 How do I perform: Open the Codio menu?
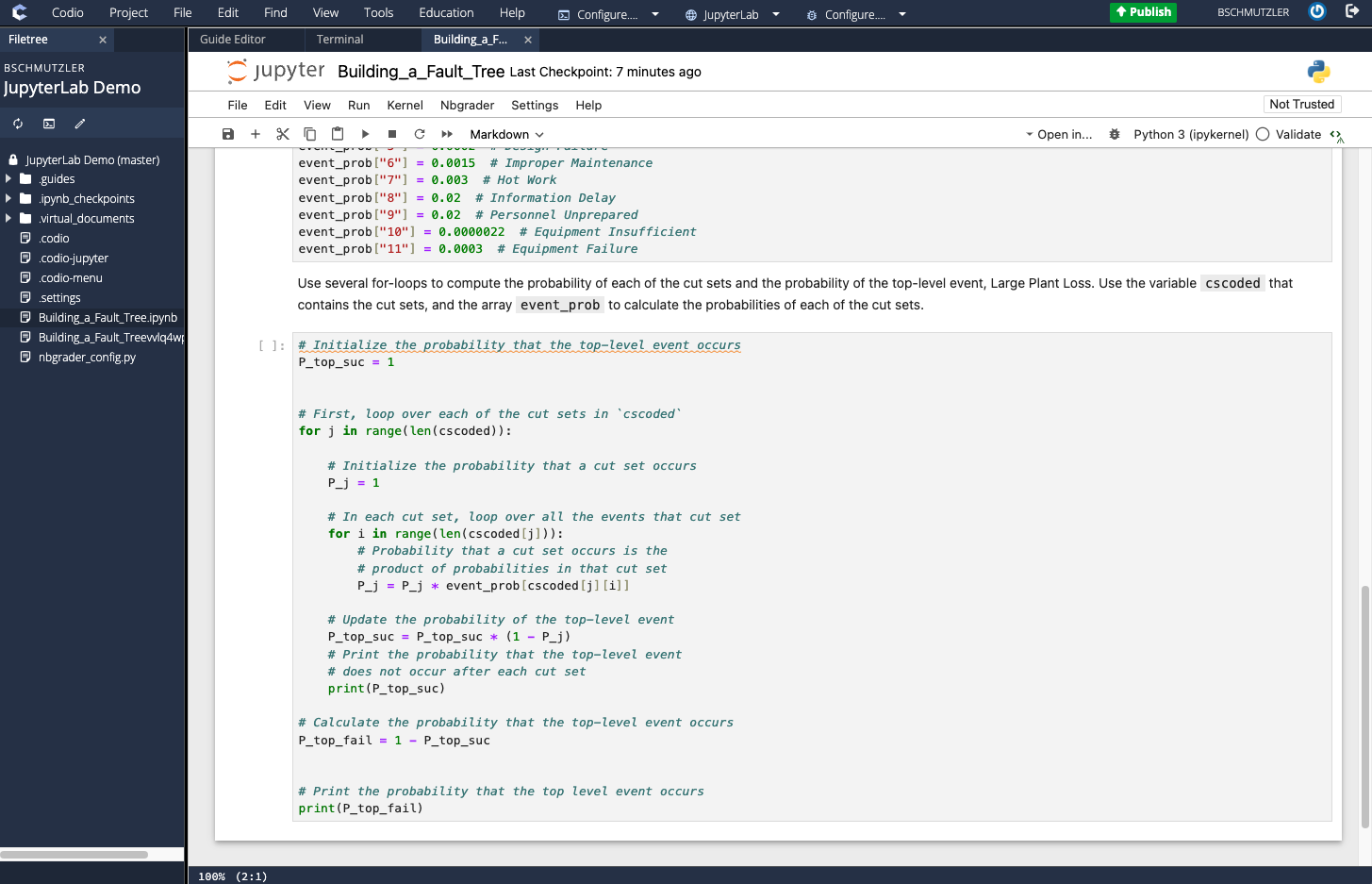68,12
